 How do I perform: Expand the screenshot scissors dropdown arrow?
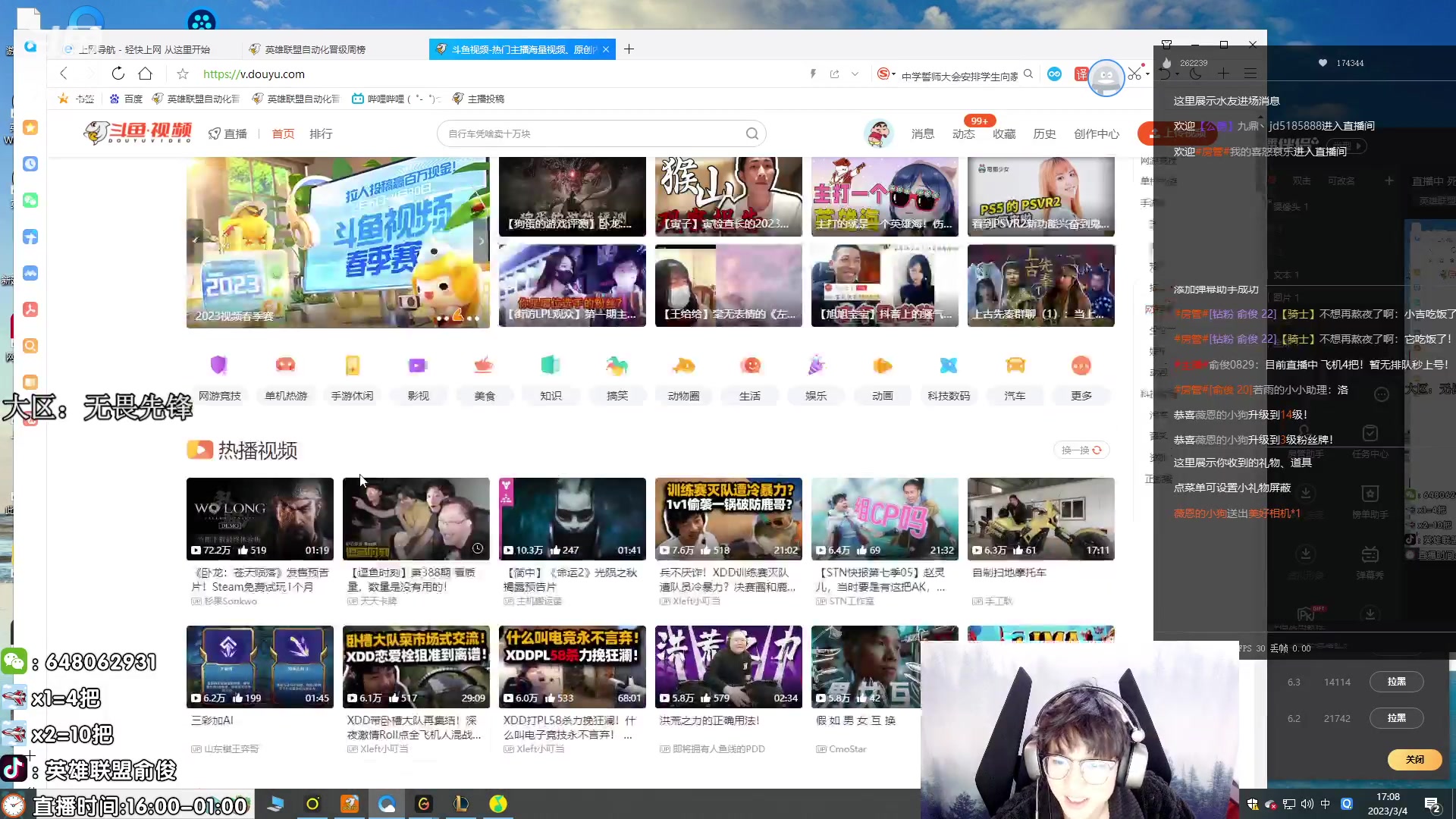pos(1147,74)
